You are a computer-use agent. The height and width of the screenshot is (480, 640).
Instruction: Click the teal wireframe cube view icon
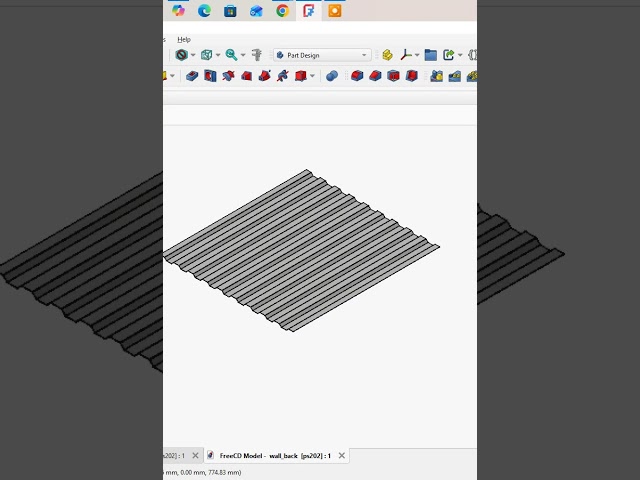click(207, 55)
